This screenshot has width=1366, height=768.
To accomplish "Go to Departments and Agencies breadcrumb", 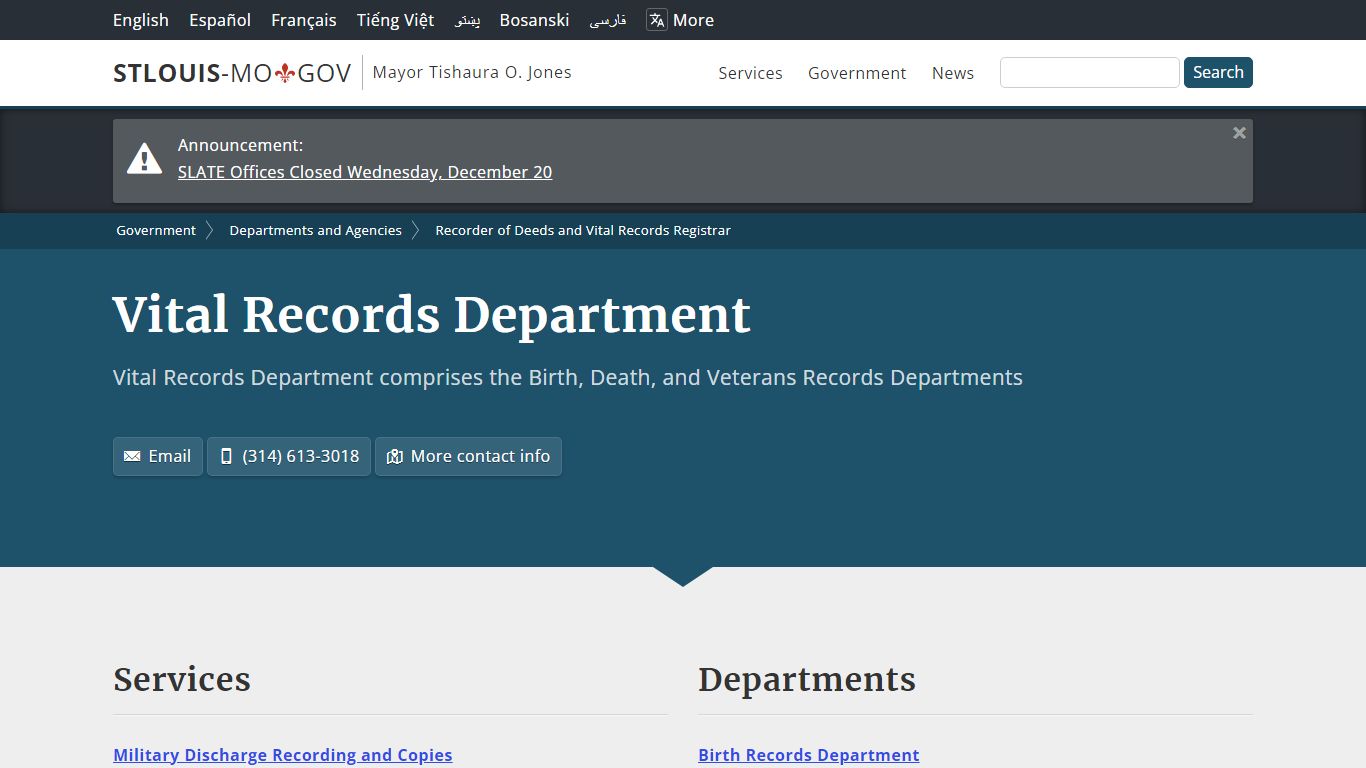I will (x=316, y=230).
